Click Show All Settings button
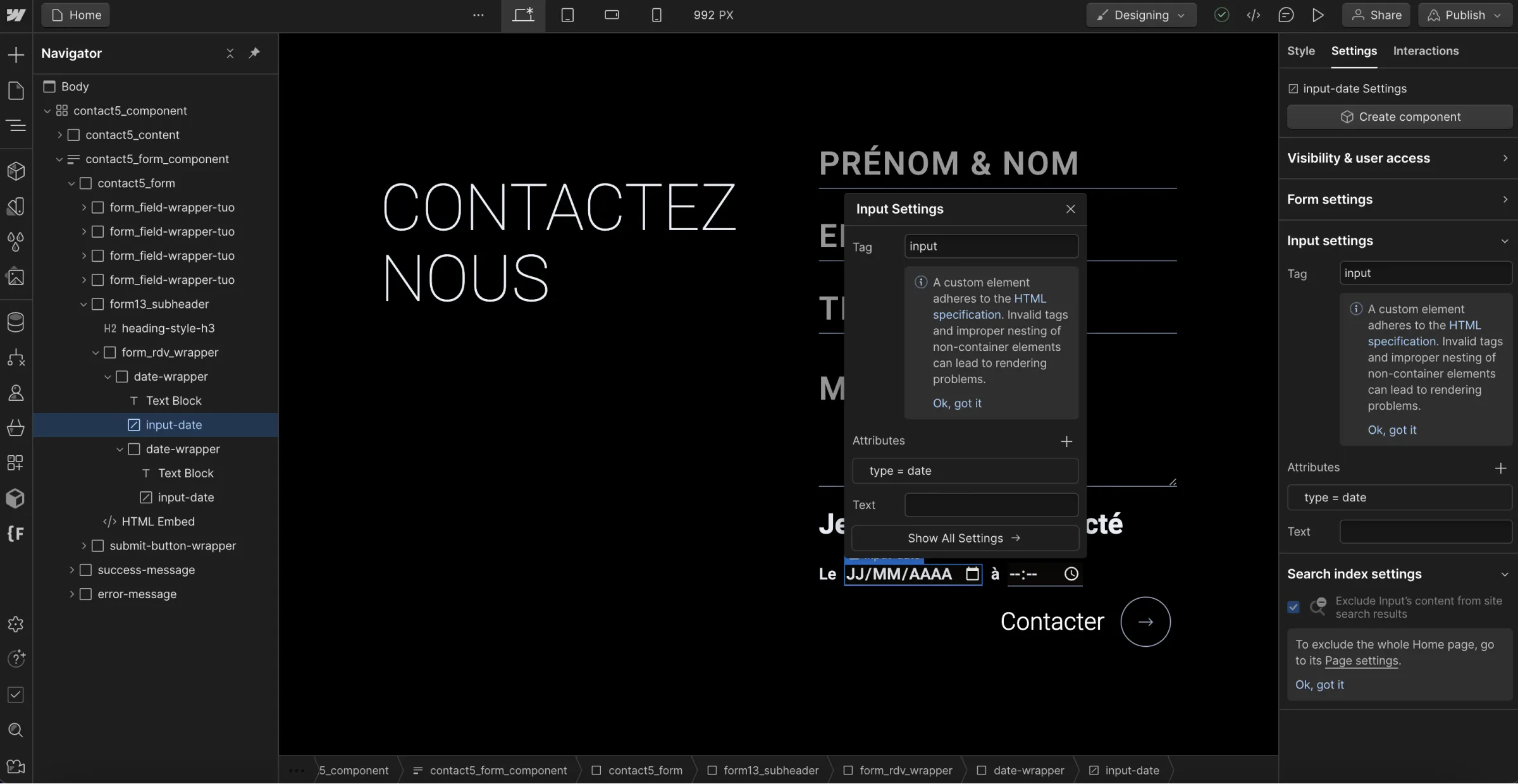Screen dimensions: 1518x784 pos(964,538)
